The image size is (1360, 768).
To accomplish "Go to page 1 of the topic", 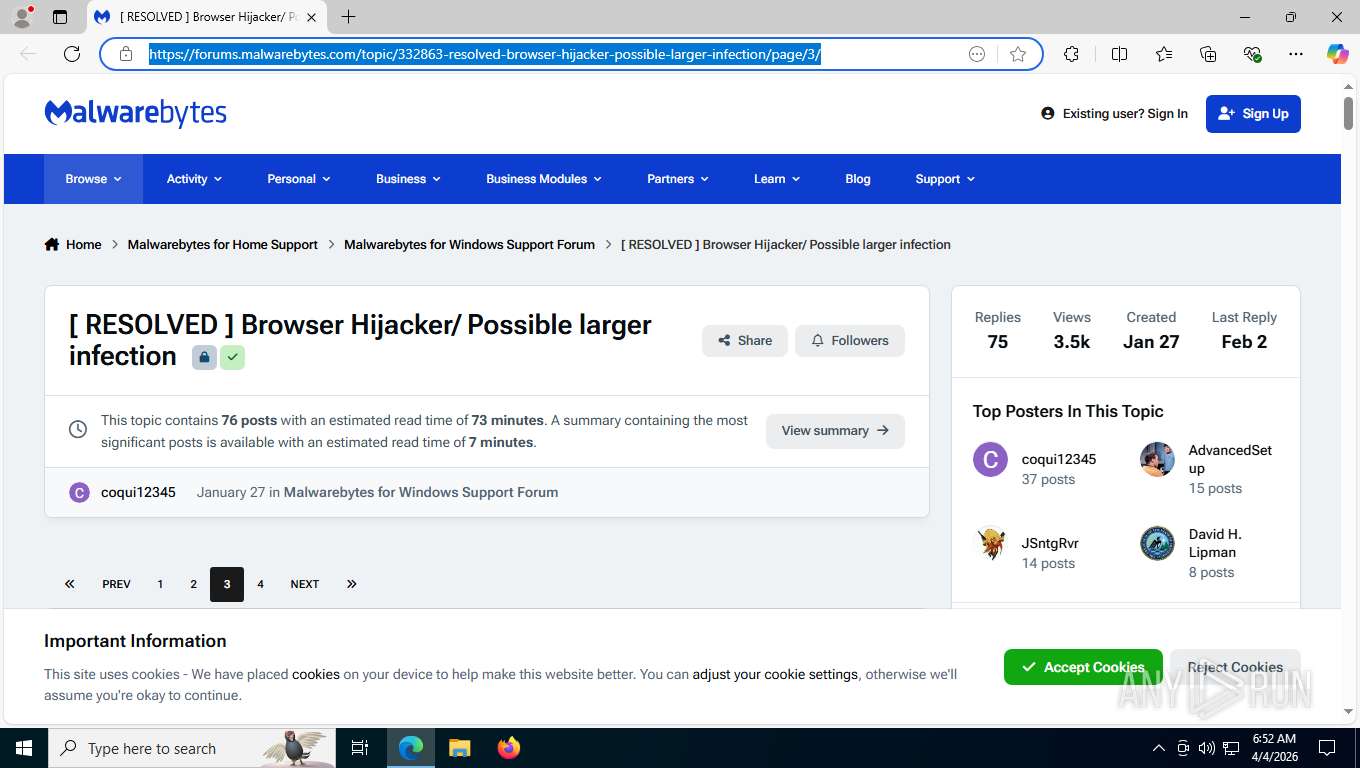I will click(160, 584).
